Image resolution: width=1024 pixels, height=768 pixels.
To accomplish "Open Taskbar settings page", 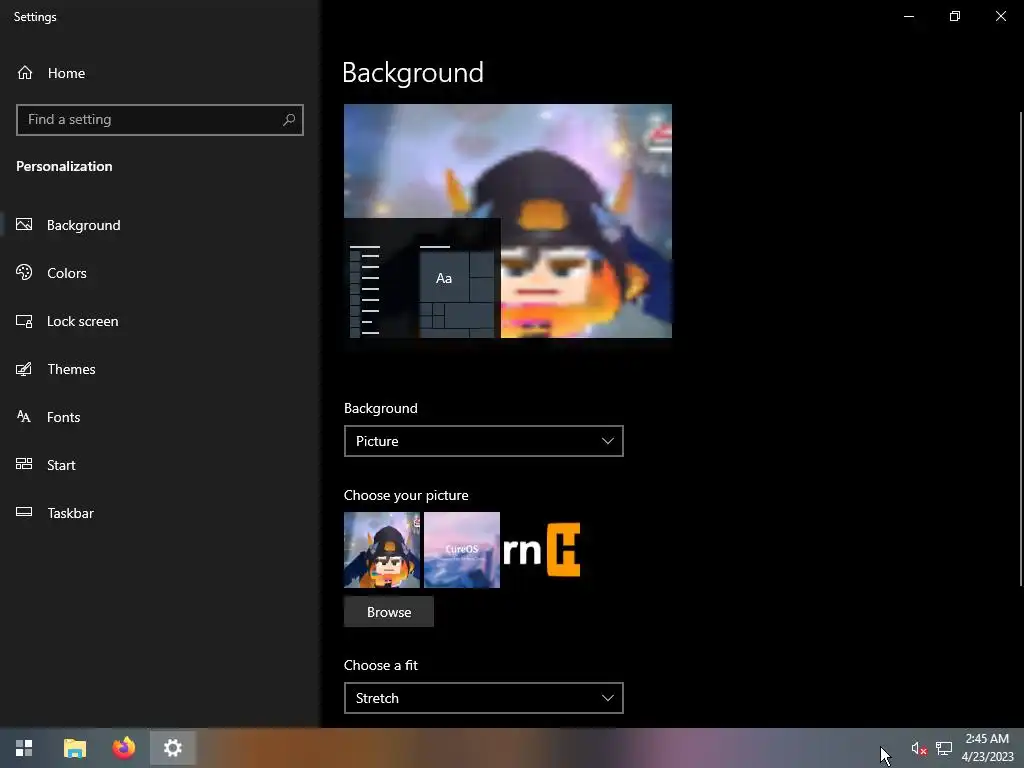I will click(x=160, y=513).
